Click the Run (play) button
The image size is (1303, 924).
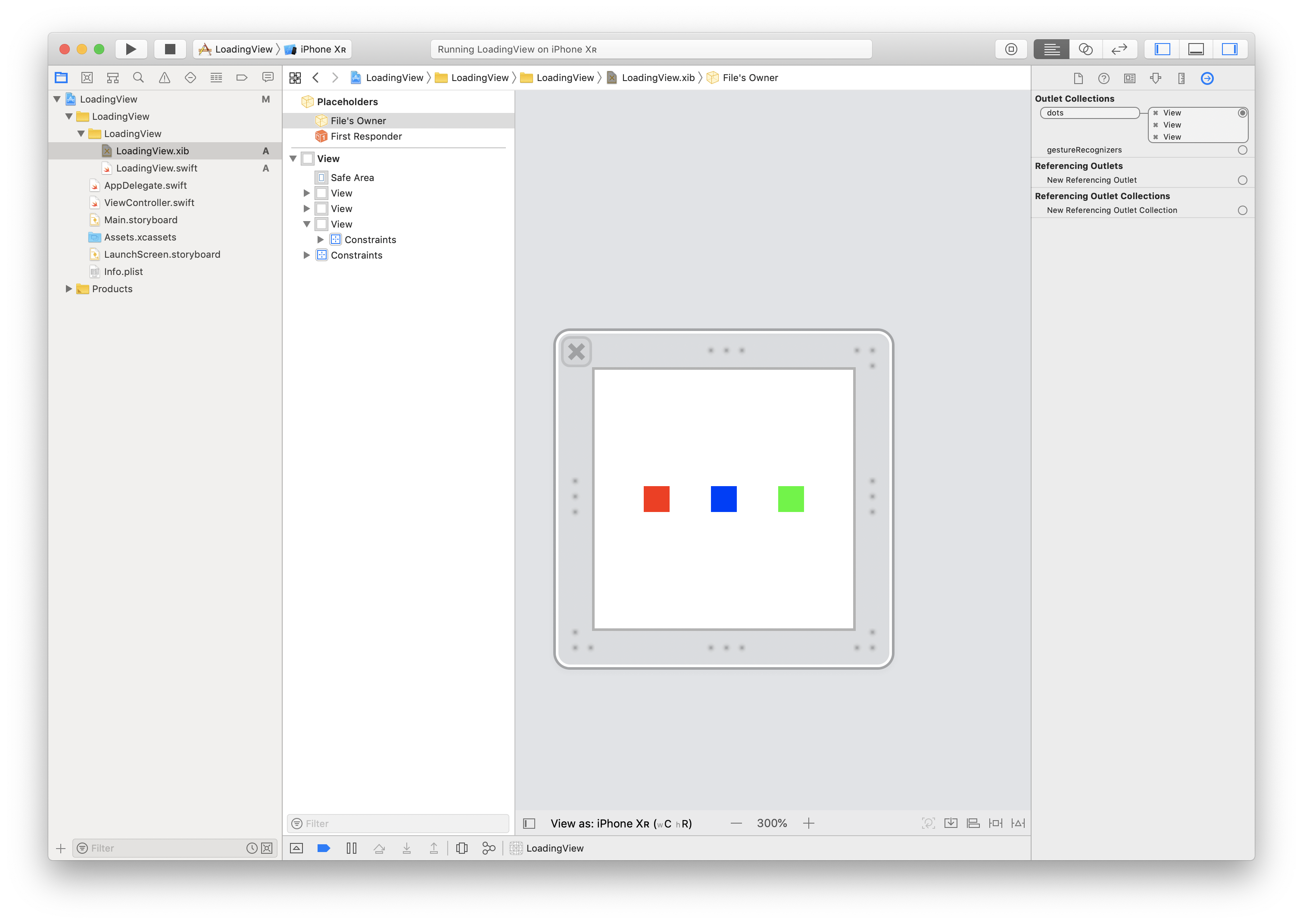pos(131,49)
